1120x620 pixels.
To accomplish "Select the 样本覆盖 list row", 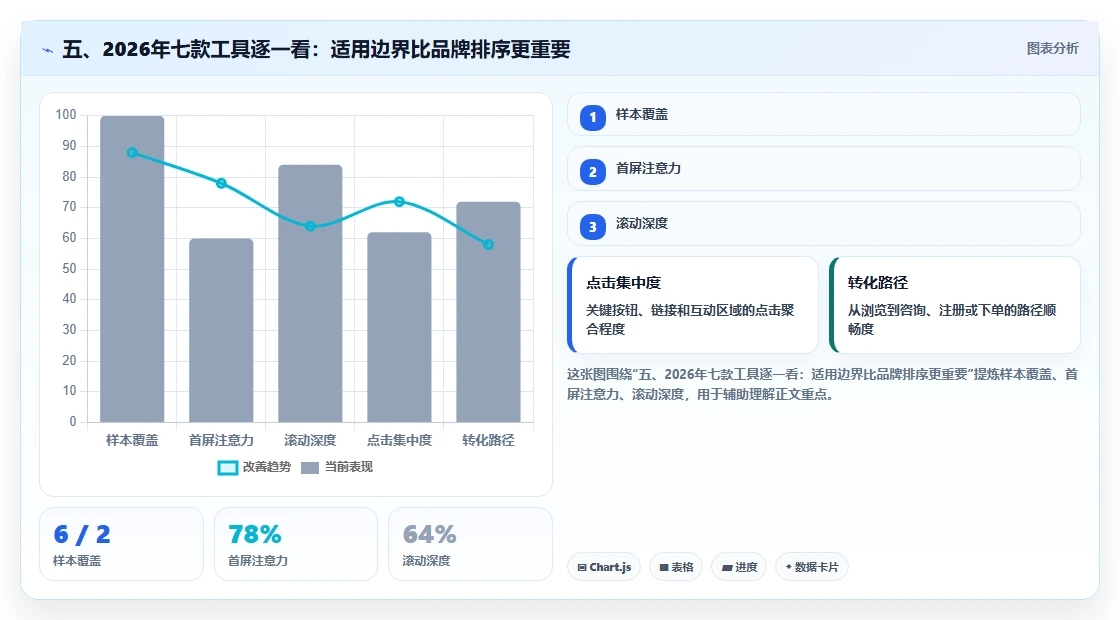I will click(x=824, y=114).
